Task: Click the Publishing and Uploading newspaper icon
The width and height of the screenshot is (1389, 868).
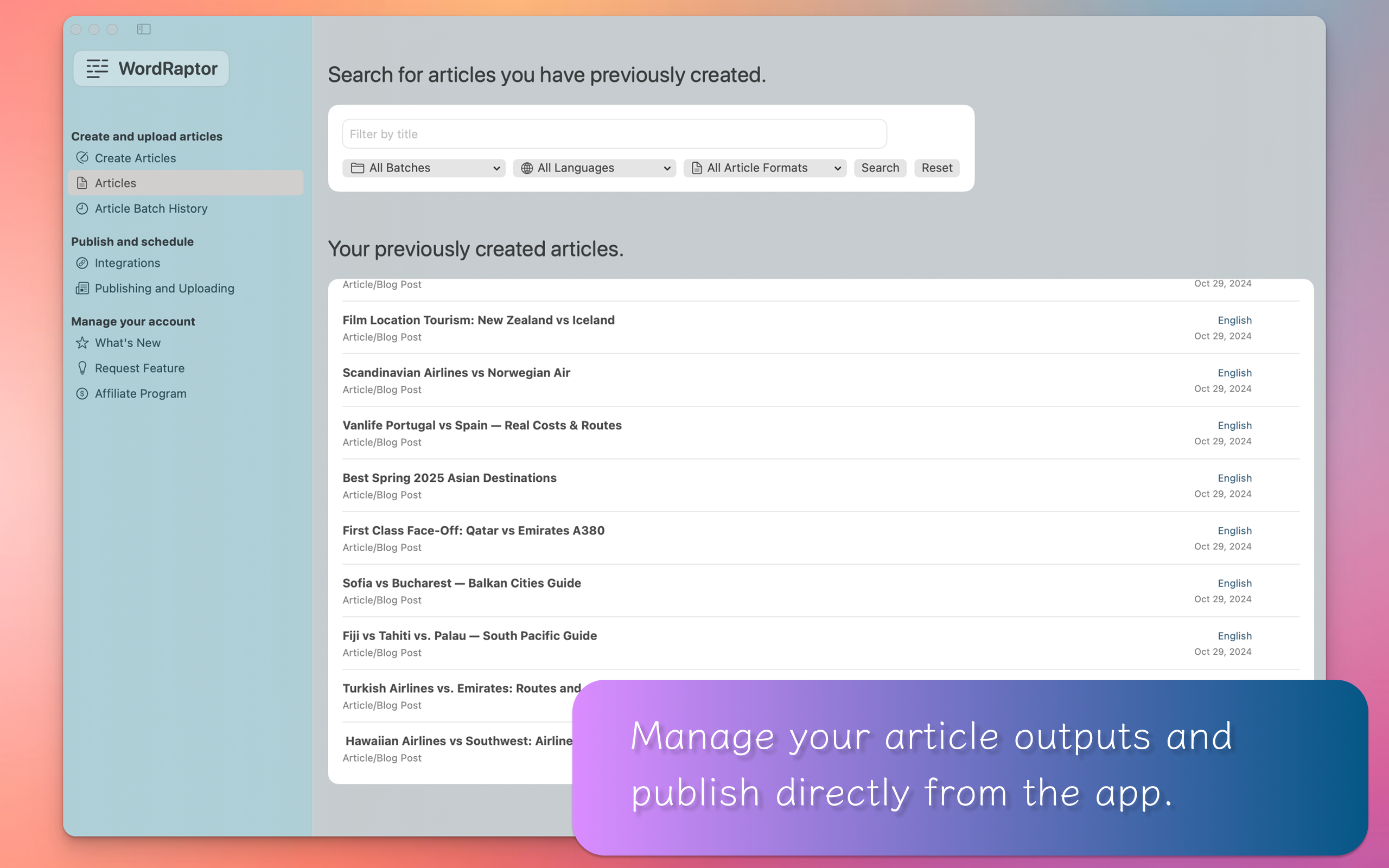Action: pyautogui.click(x=82, y=288)
